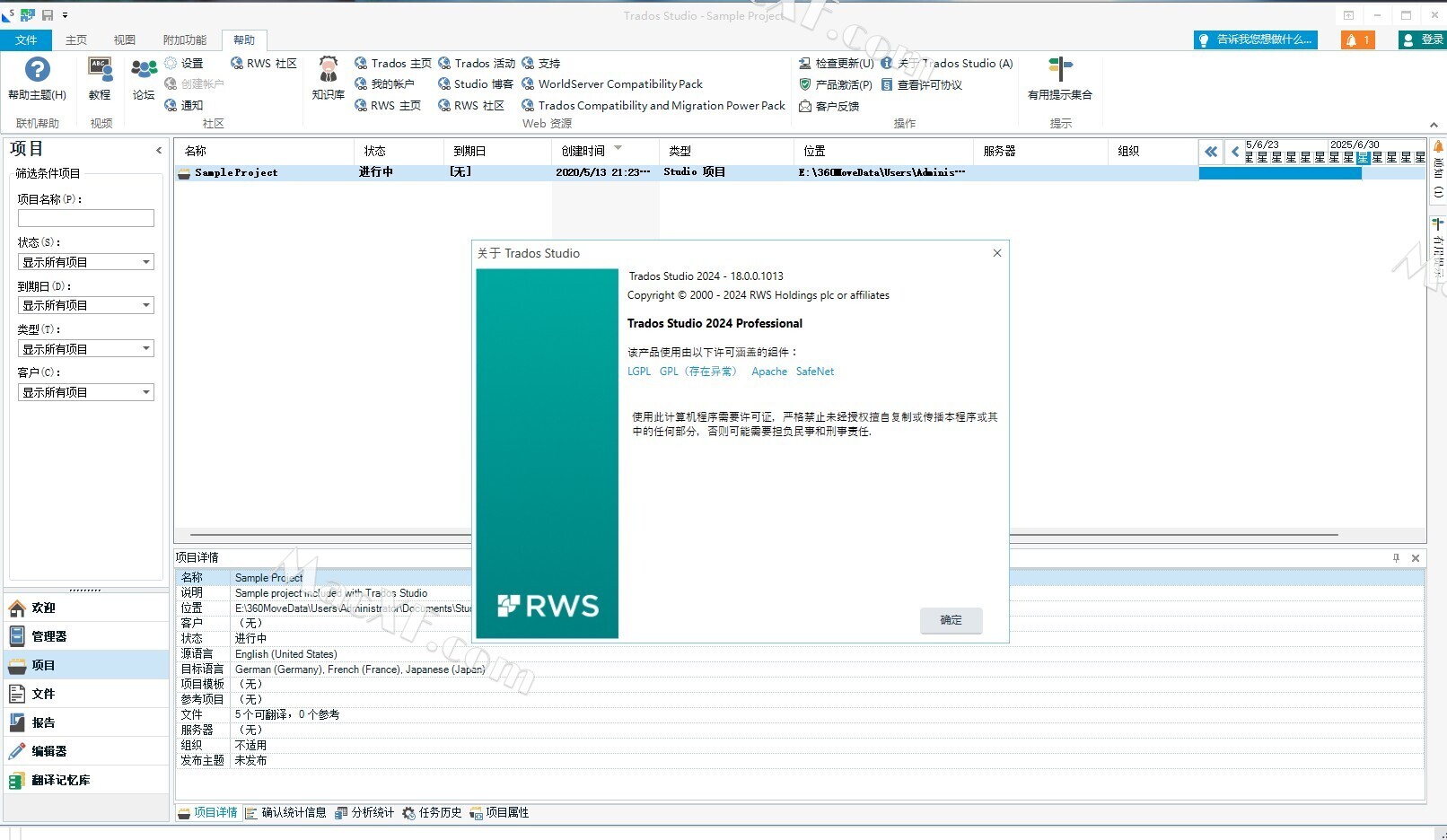Go to 报告 reports view
The image size is (1447, 840).
(86, 722)
